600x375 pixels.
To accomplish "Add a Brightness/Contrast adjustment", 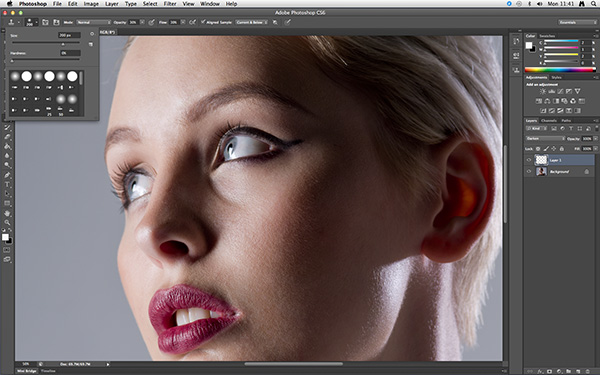I will pyautogui.click(x=543, y=91).
